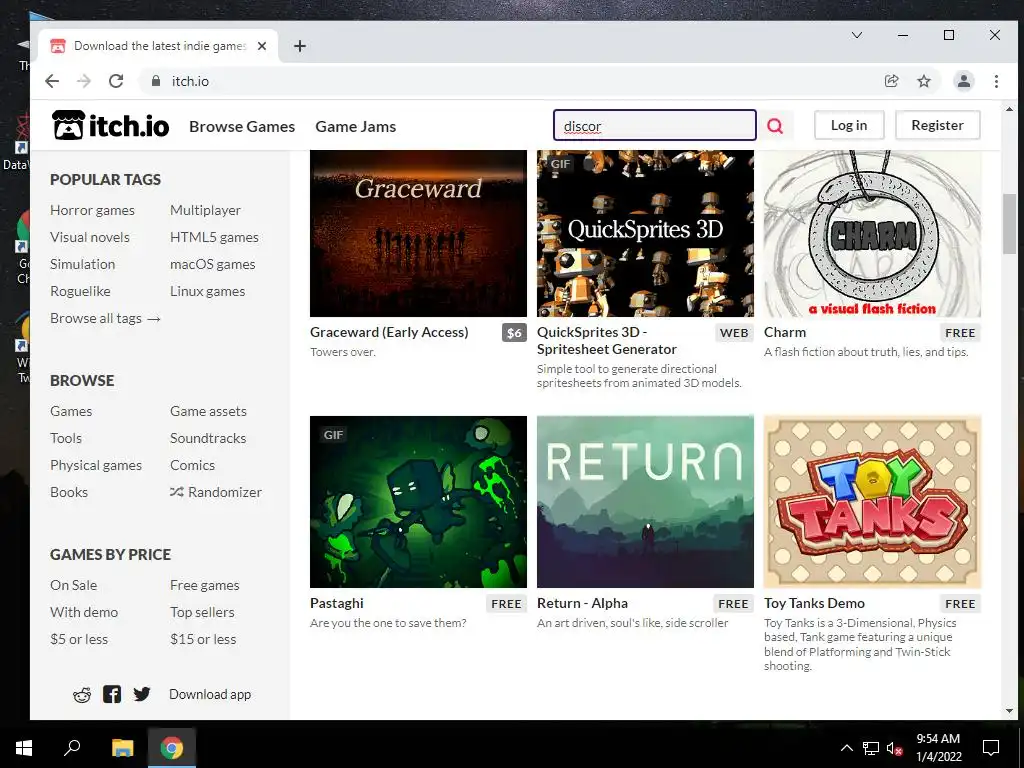Open Browse Games in header
This screenshot has width=1024, height=768.
(x=242, y=126)
